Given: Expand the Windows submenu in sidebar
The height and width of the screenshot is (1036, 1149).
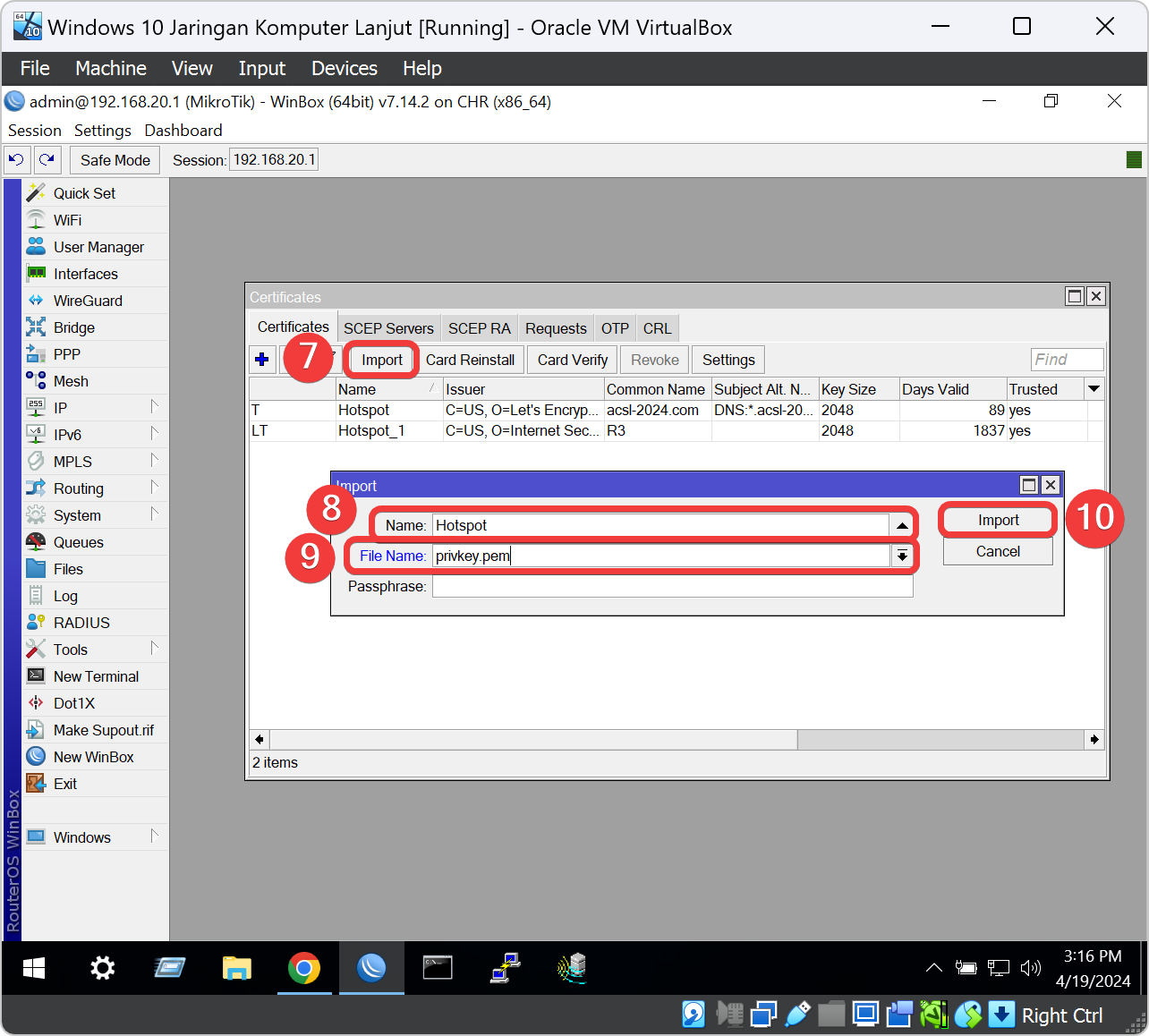Looking at the screenshot, I should 154,836.
